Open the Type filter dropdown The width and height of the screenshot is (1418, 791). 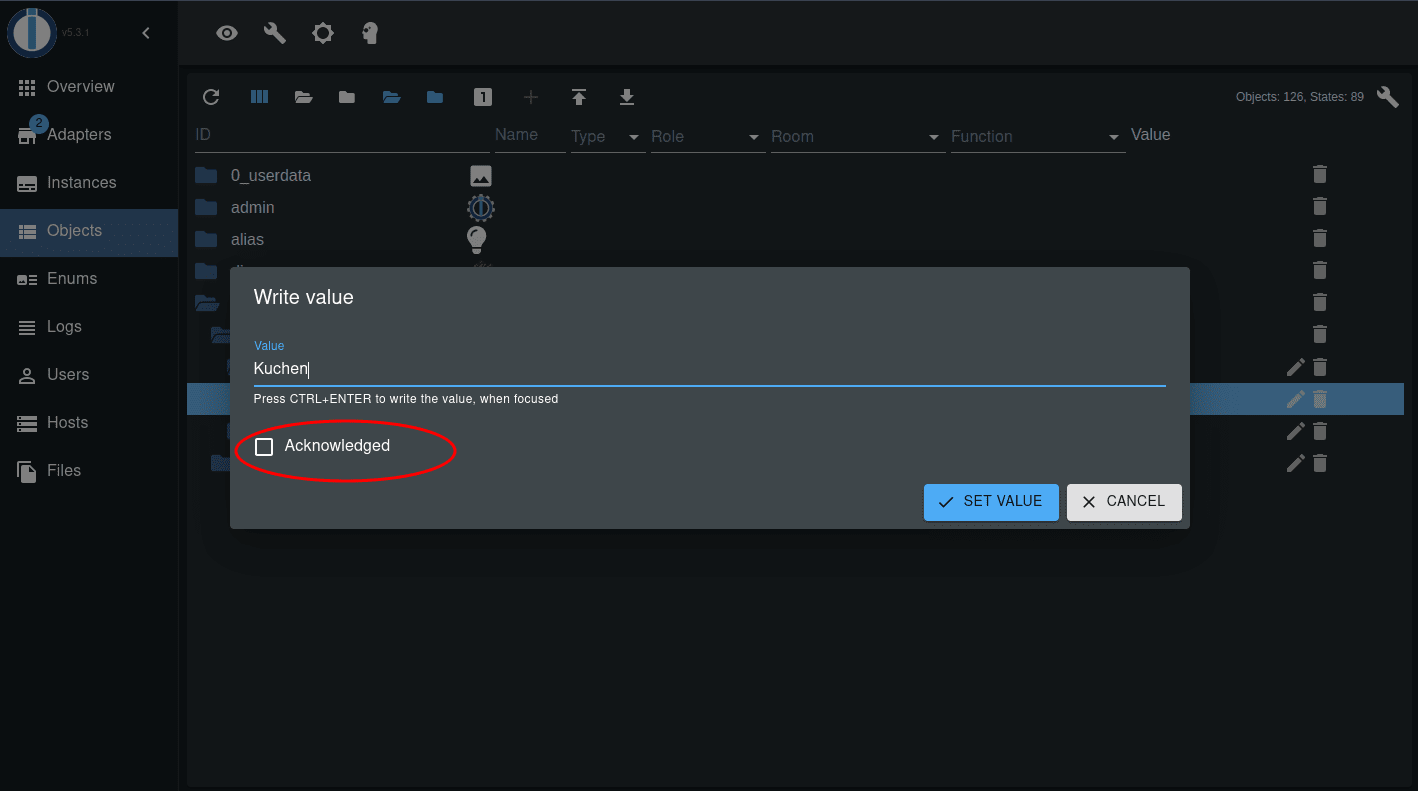(633, 136)
